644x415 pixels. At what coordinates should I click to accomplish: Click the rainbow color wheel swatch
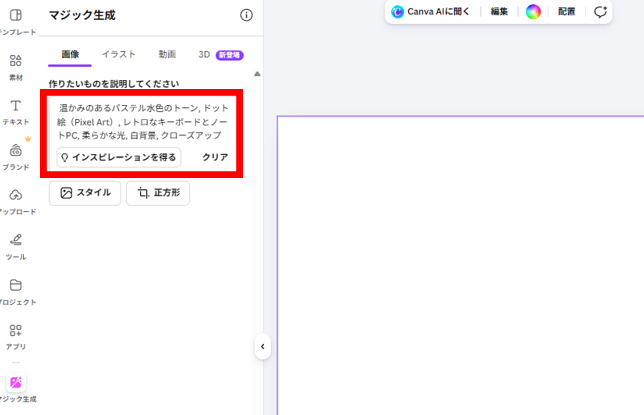tap(534, 12)
